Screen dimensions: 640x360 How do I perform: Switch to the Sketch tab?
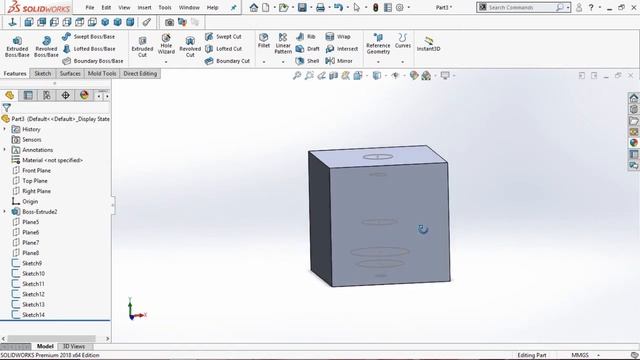42,73
